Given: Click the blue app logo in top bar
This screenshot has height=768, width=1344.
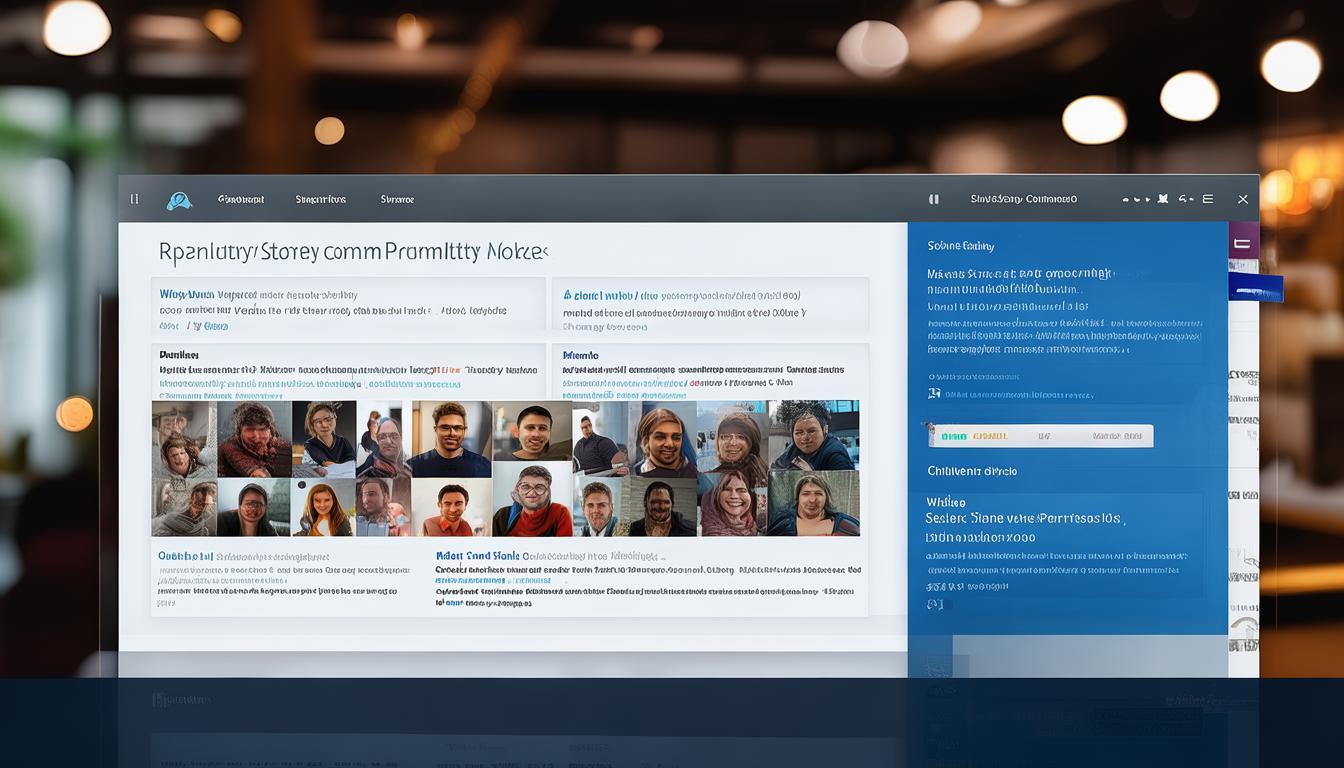Looking at the screenshot, I should coord(179,200).
